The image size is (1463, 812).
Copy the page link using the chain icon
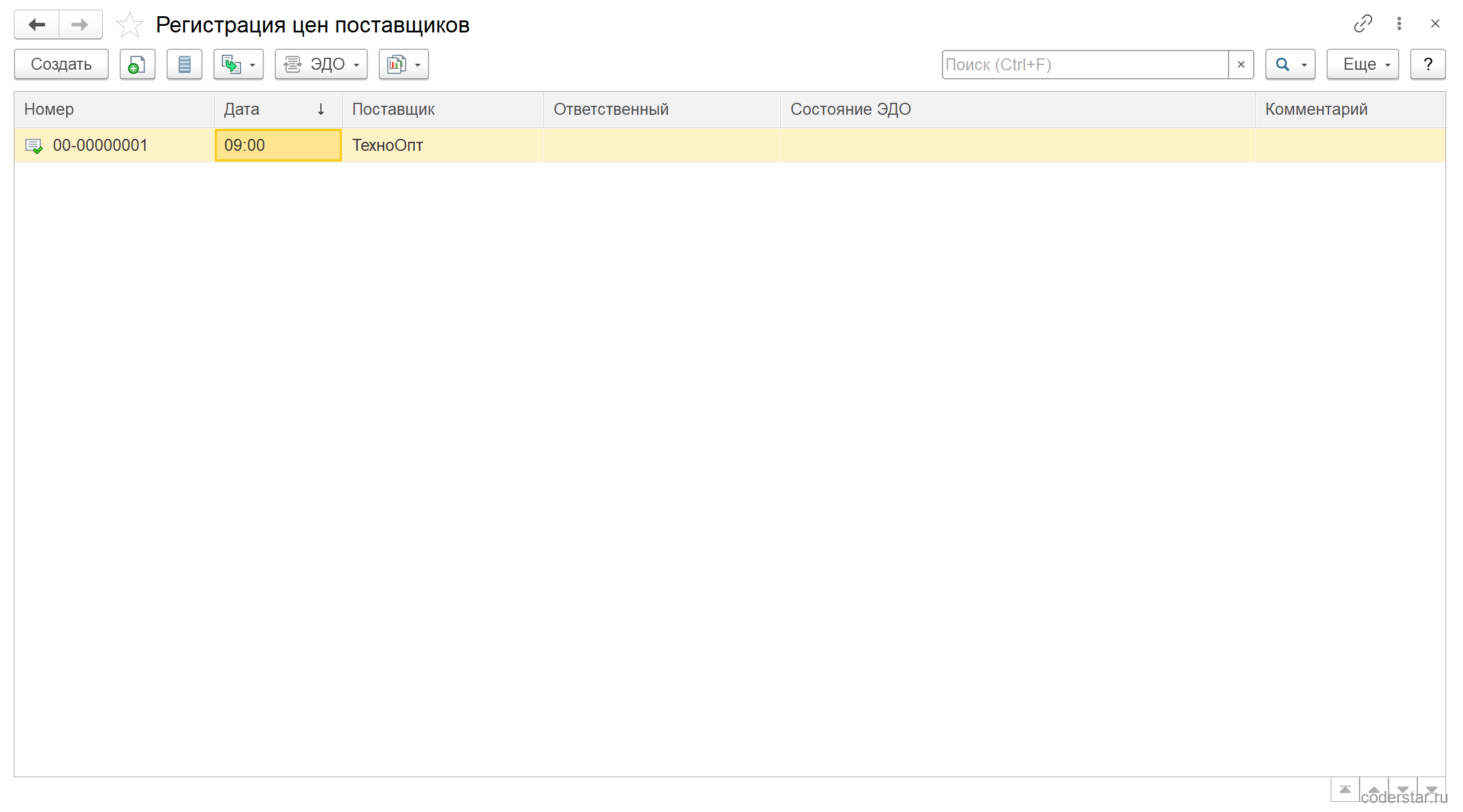[x=1363, y=23]
